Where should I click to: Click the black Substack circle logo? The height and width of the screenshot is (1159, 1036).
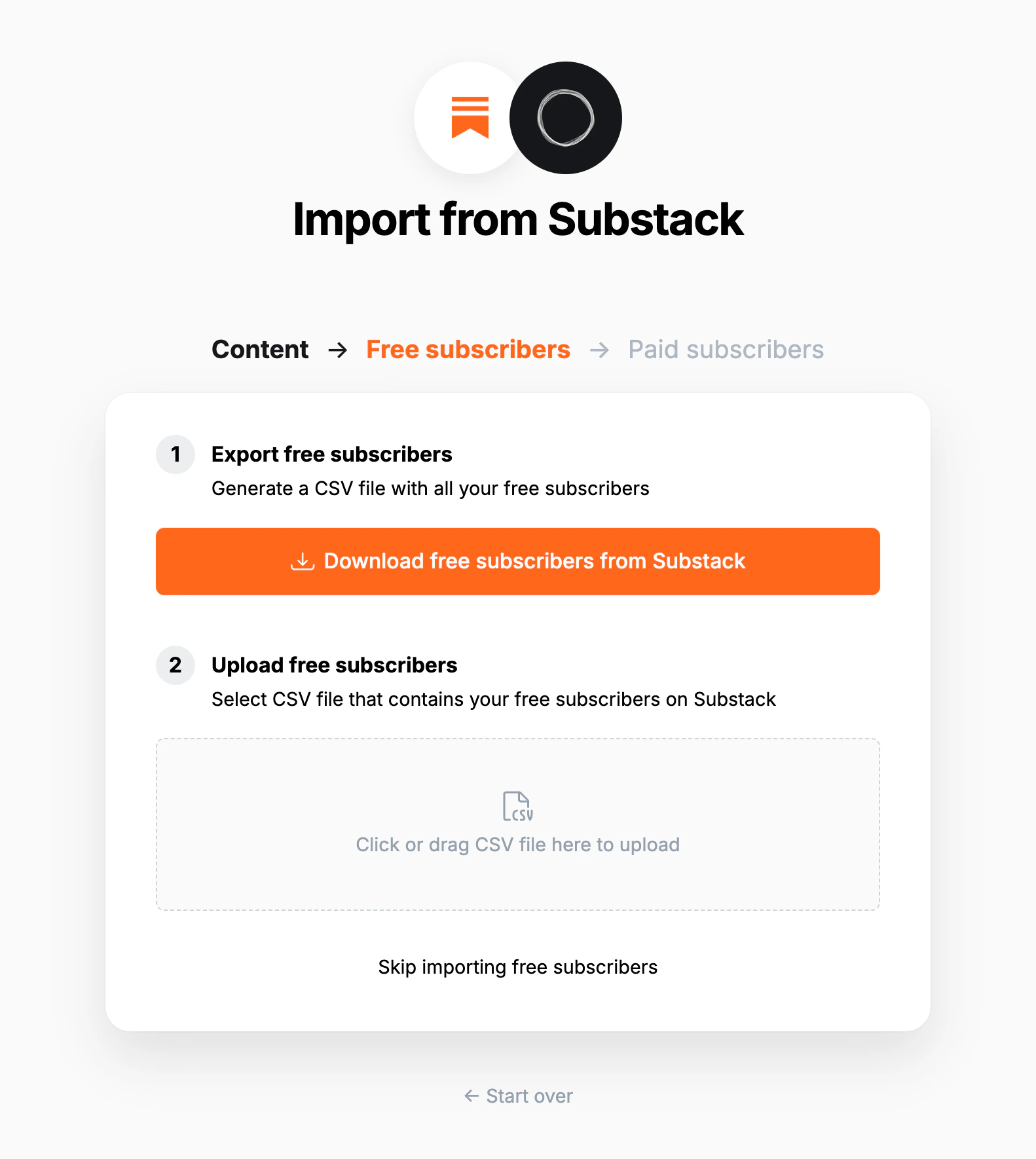point(566,118)
